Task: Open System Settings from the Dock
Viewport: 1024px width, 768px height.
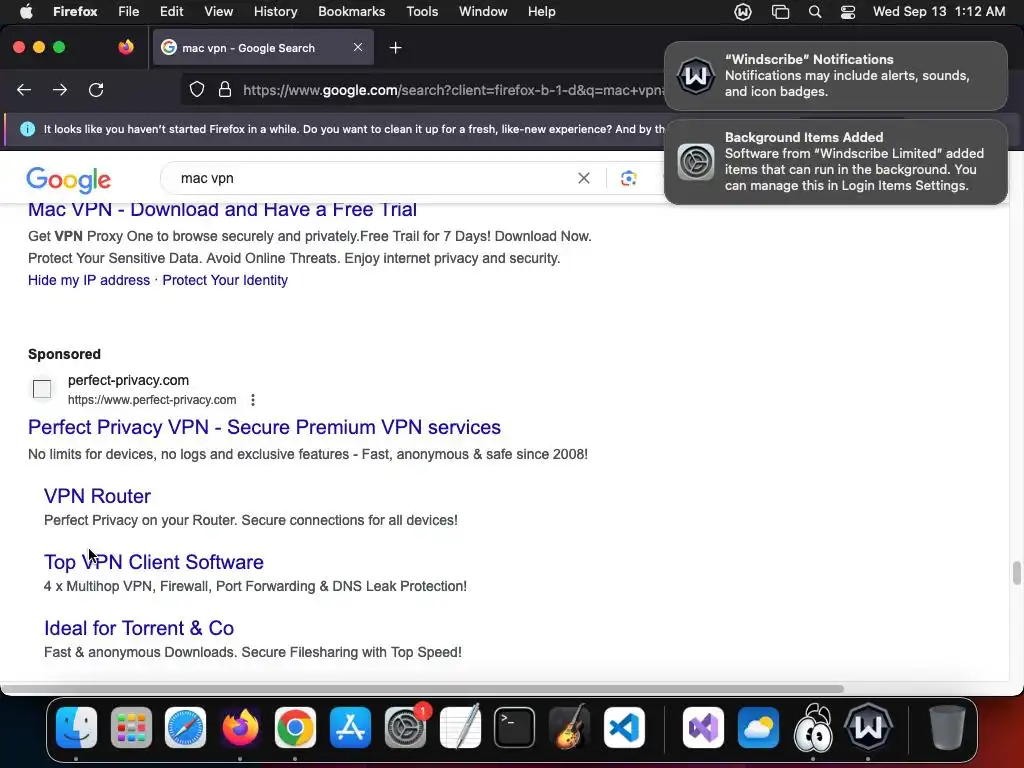Action: coord(405,727)
